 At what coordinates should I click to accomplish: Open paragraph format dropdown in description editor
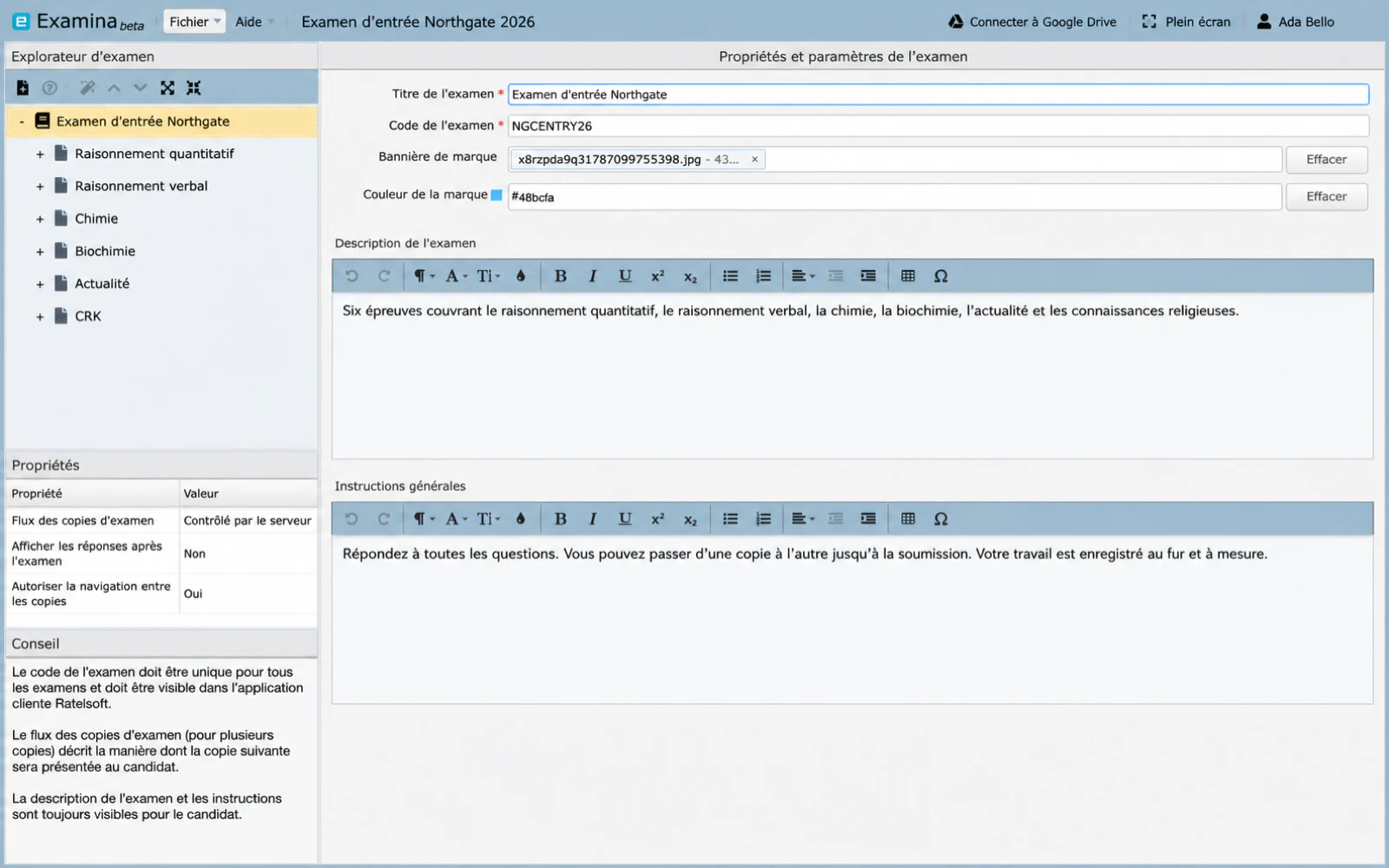coord(424,276)
